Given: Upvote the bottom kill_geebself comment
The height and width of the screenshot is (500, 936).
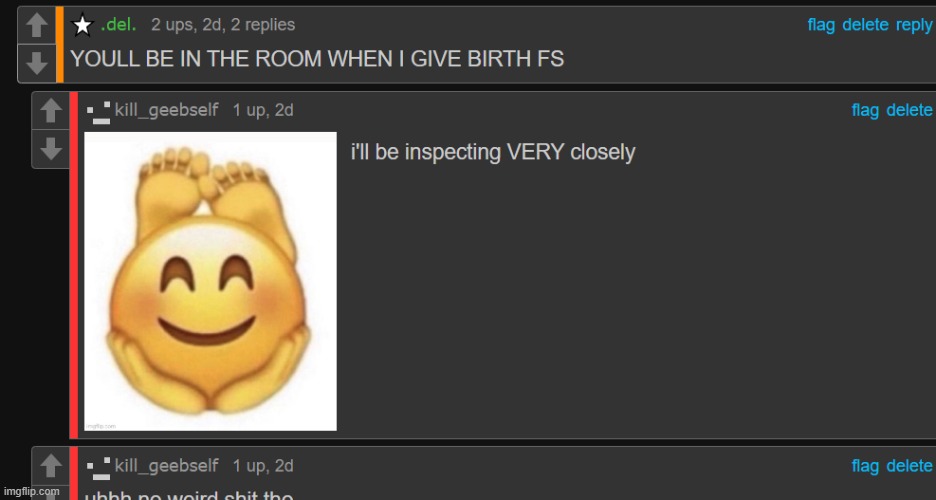Looking at the screenshot, I should tap(51, 466).
